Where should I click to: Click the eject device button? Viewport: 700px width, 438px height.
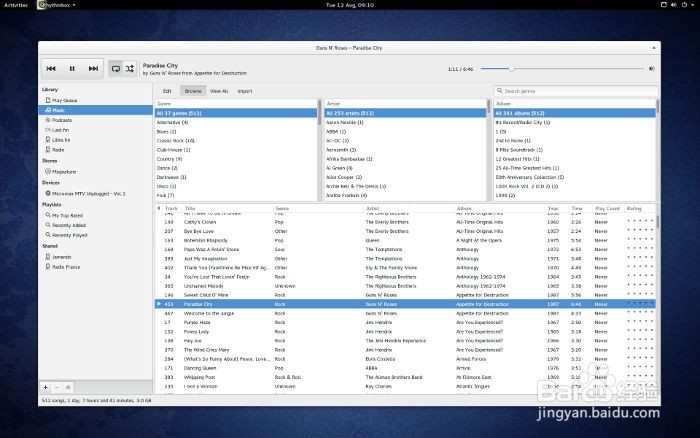68,387
